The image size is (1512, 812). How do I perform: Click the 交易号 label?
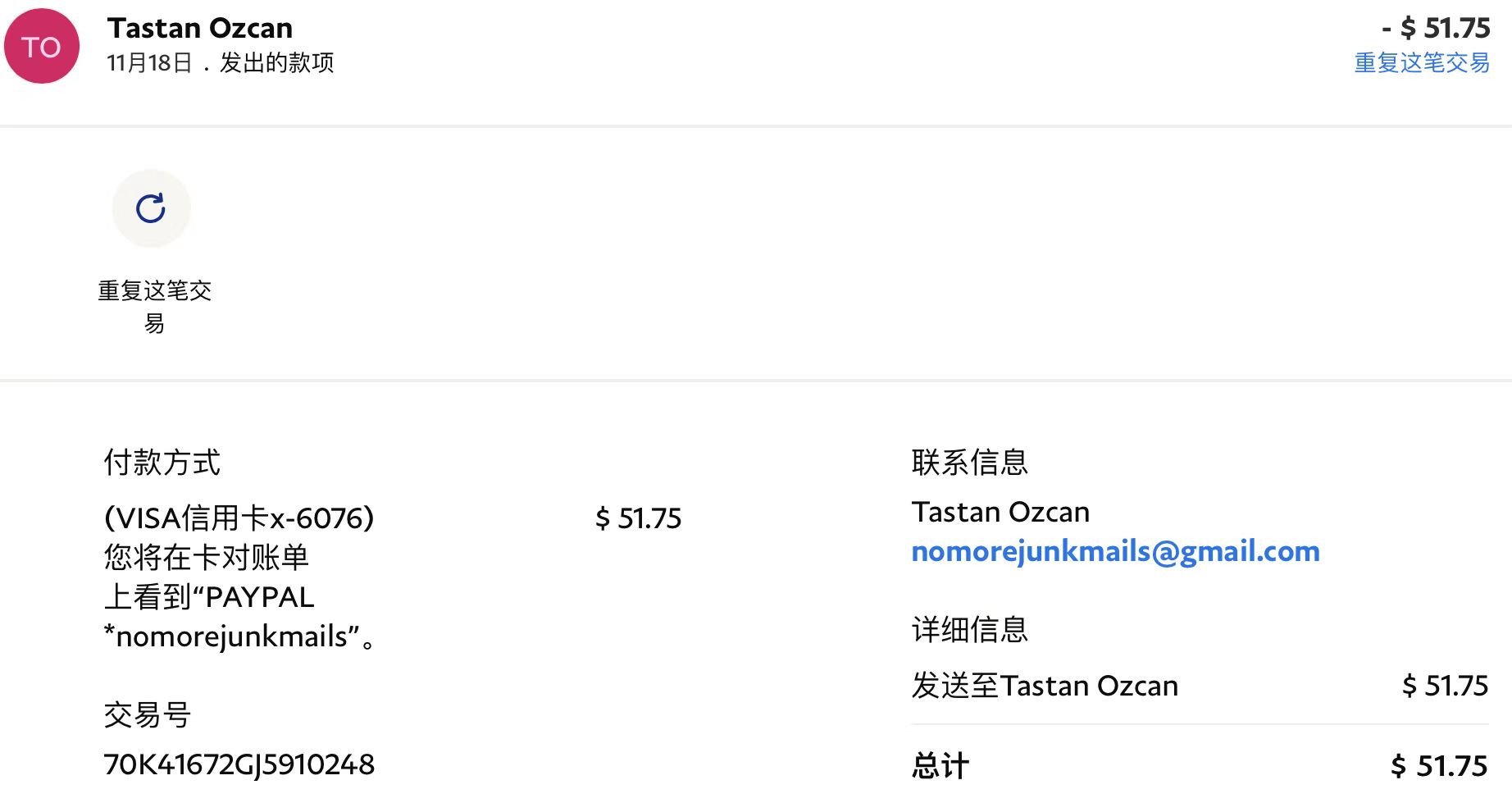pos(148,715)
